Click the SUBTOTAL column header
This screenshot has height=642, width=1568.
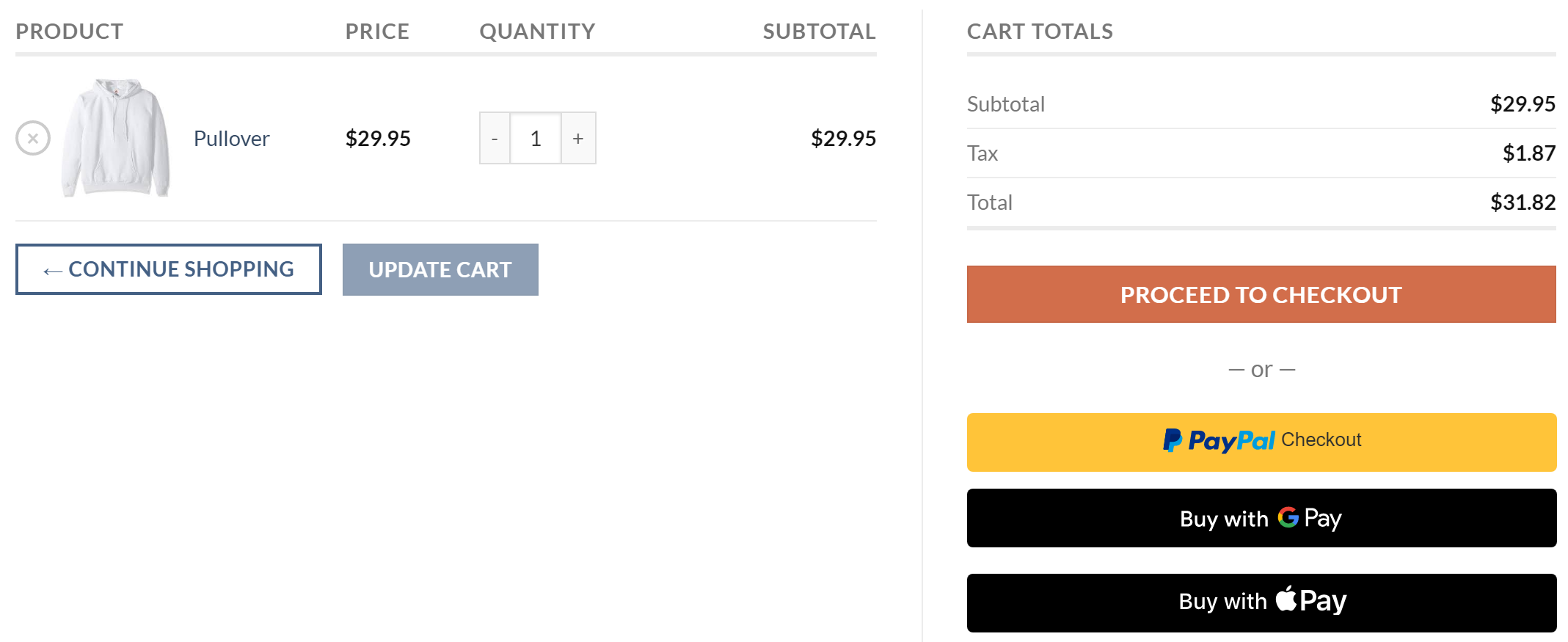819,32
